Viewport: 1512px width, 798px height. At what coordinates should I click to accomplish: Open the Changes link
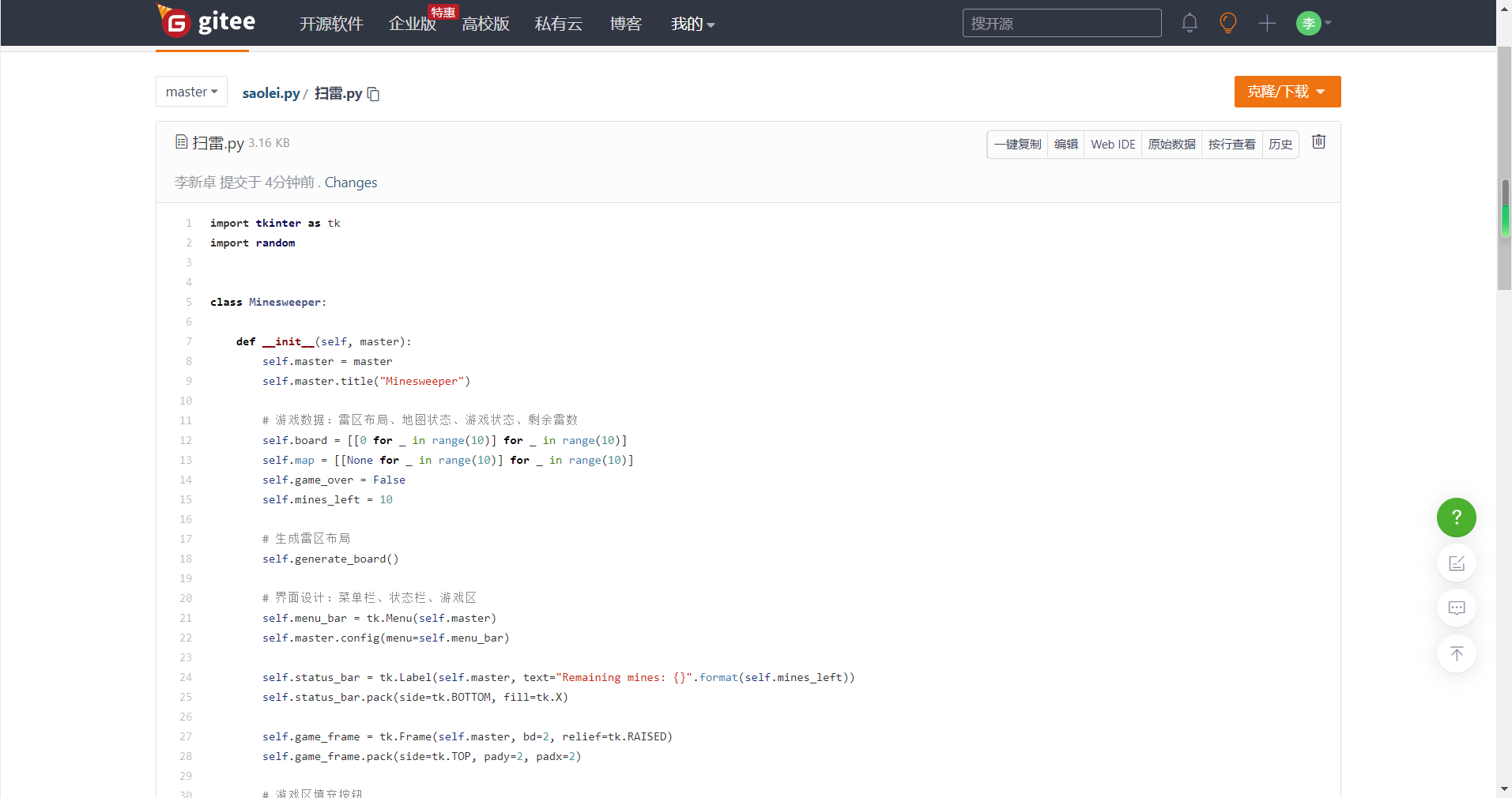(x=351, y=183)
